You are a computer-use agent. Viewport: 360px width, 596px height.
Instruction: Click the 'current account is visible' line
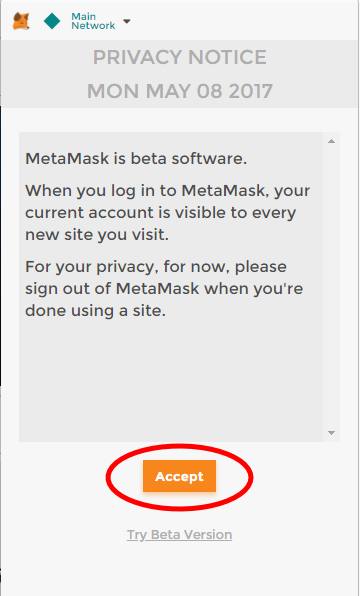pos(160,212)
